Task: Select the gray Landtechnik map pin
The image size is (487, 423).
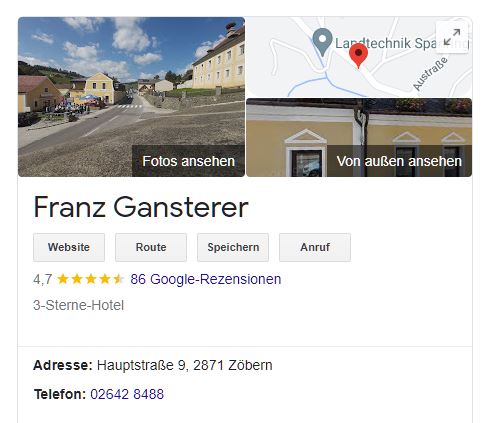Action: pos(322,42)
